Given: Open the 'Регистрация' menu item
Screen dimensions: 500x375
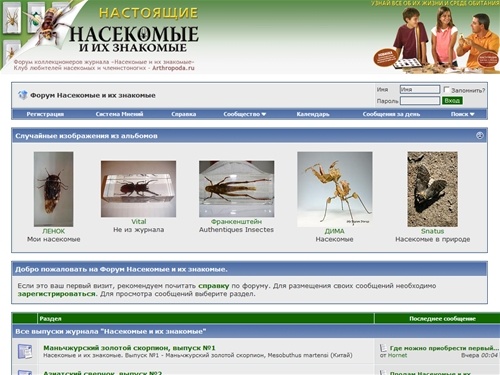Looking at the screenshot, I should tap(45, 114).
